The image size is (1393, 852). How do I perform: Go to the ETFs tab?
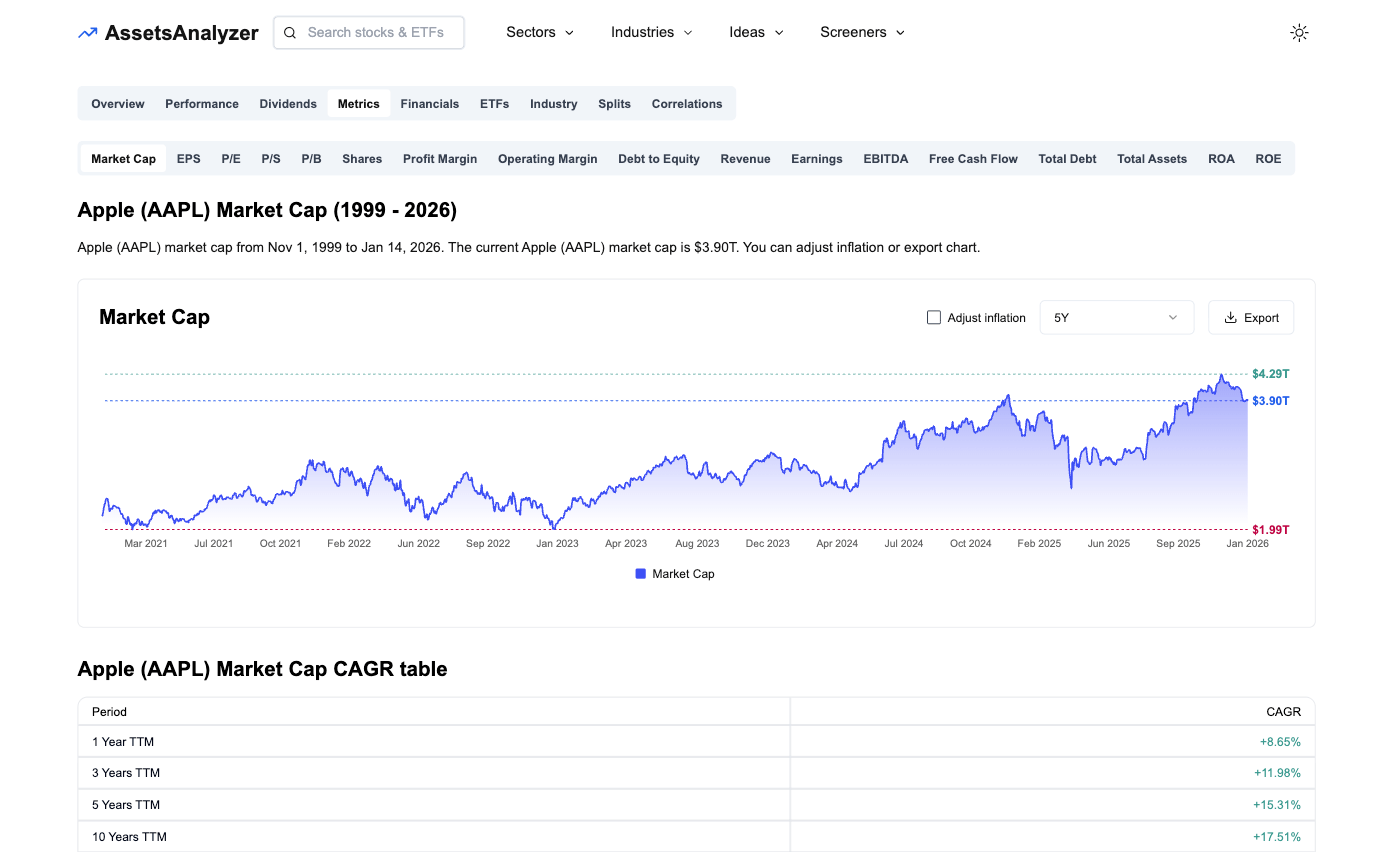coord(494,104)
